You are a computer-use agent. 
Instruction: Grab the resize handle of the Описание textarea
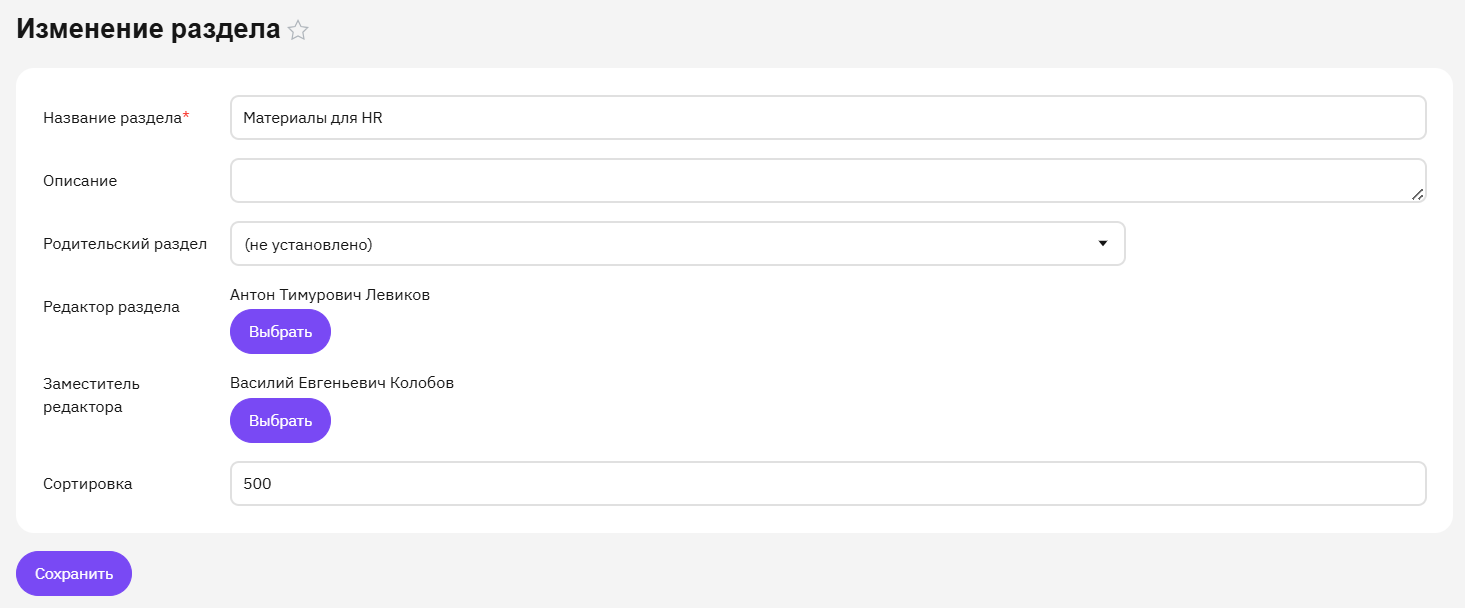(1418, 195)
